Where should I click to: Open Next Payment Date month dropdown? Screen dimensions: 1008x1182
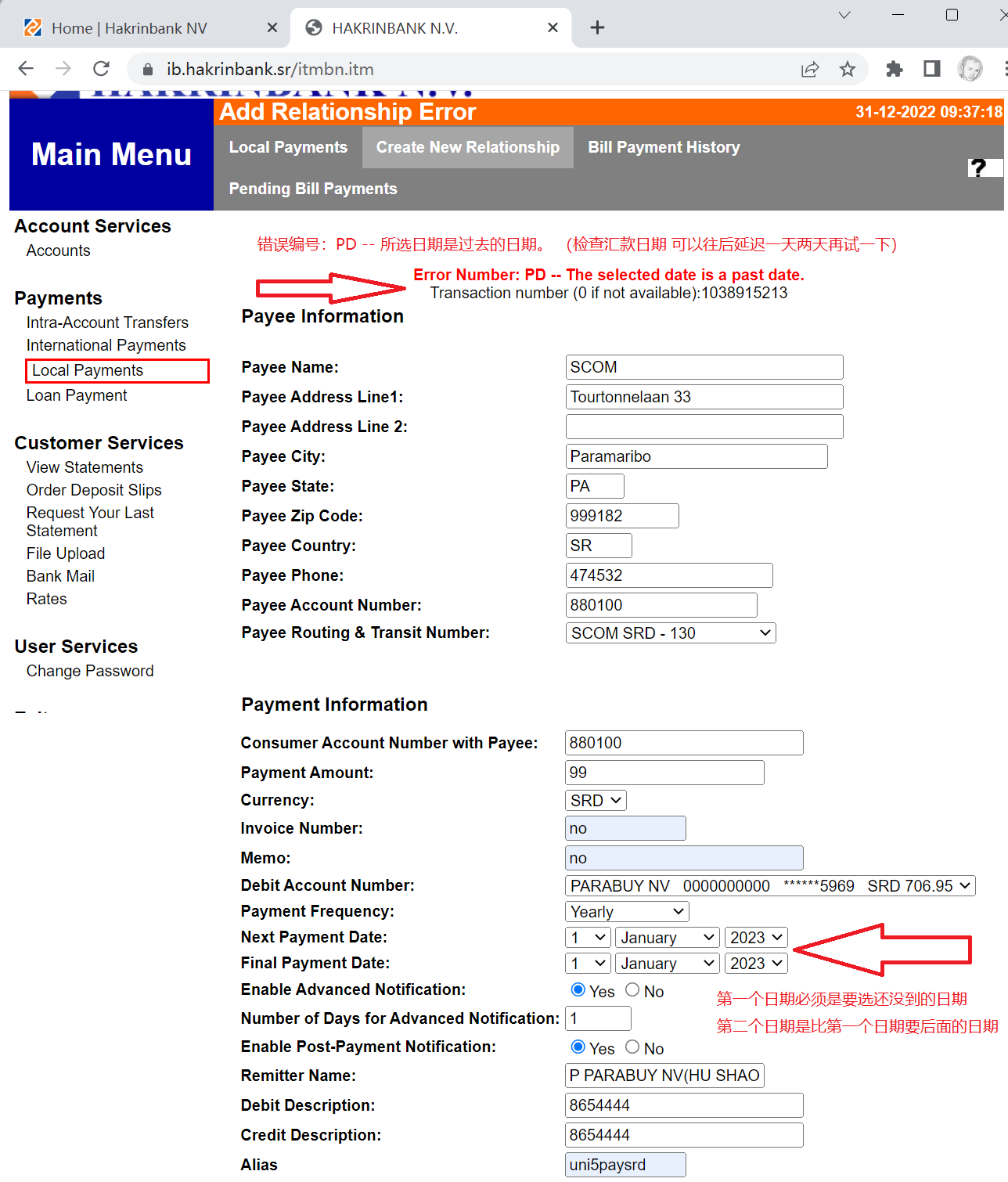(667, 938)
